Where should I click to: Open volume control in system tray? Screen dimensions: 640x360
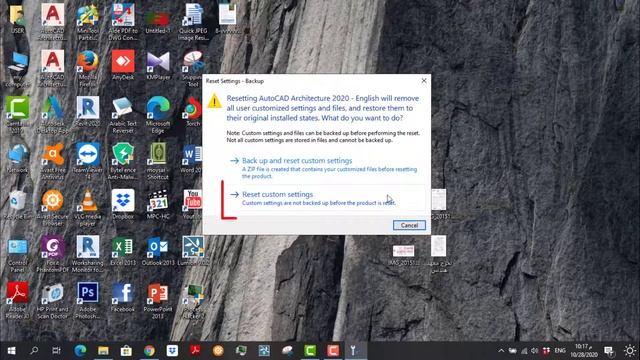coord(534,351)
